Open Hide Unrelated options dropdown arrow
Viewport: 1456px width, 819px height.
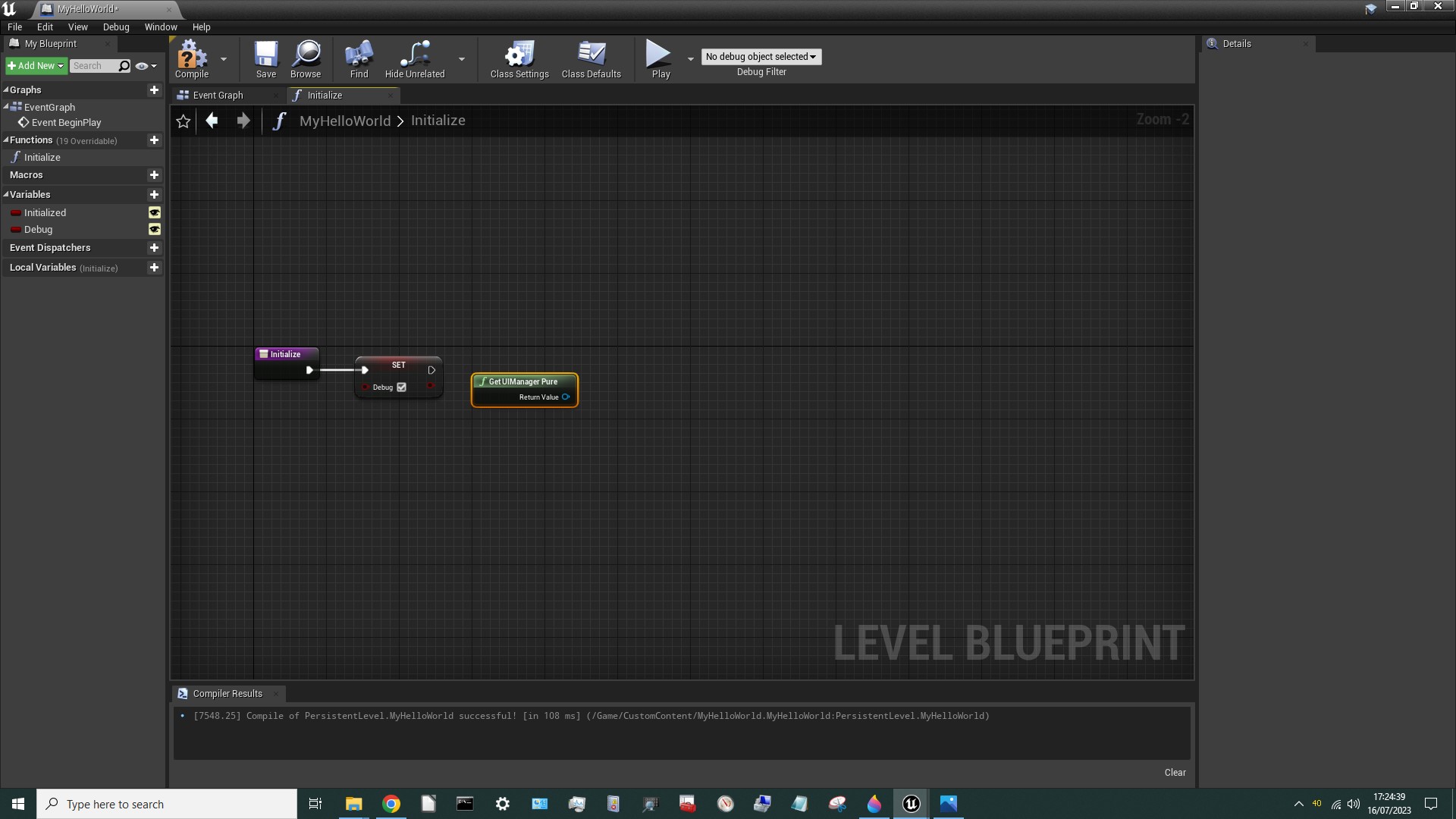tap(462, 59)
